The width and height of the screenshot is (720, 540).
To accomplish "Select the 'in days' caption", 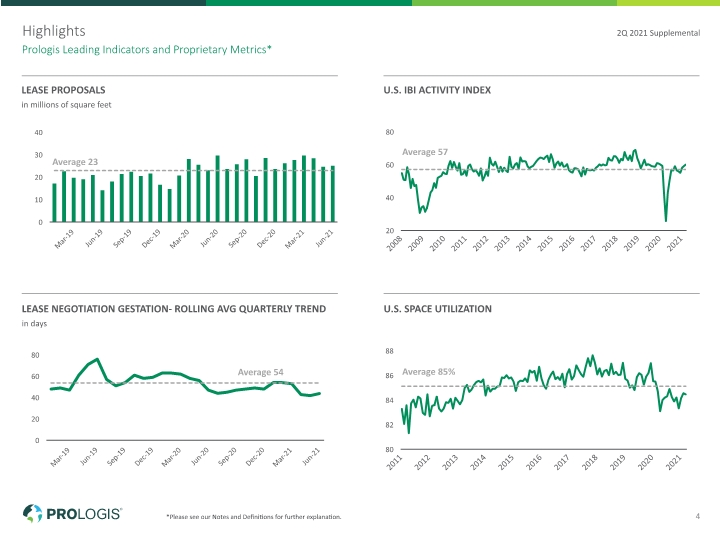I will pos(34,323).
